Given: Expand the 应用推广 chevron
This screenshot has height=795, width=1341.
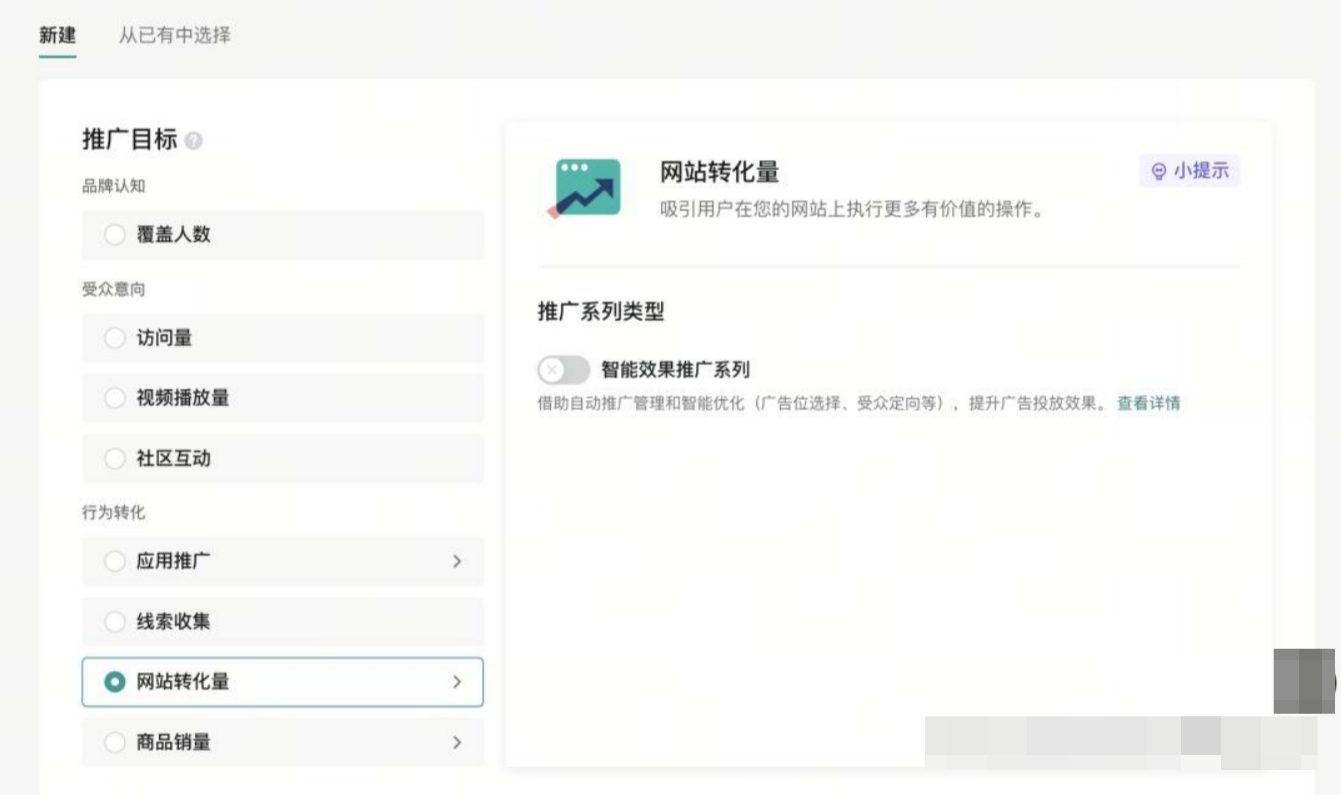Looking at the screenshot, I should [458, 561].
